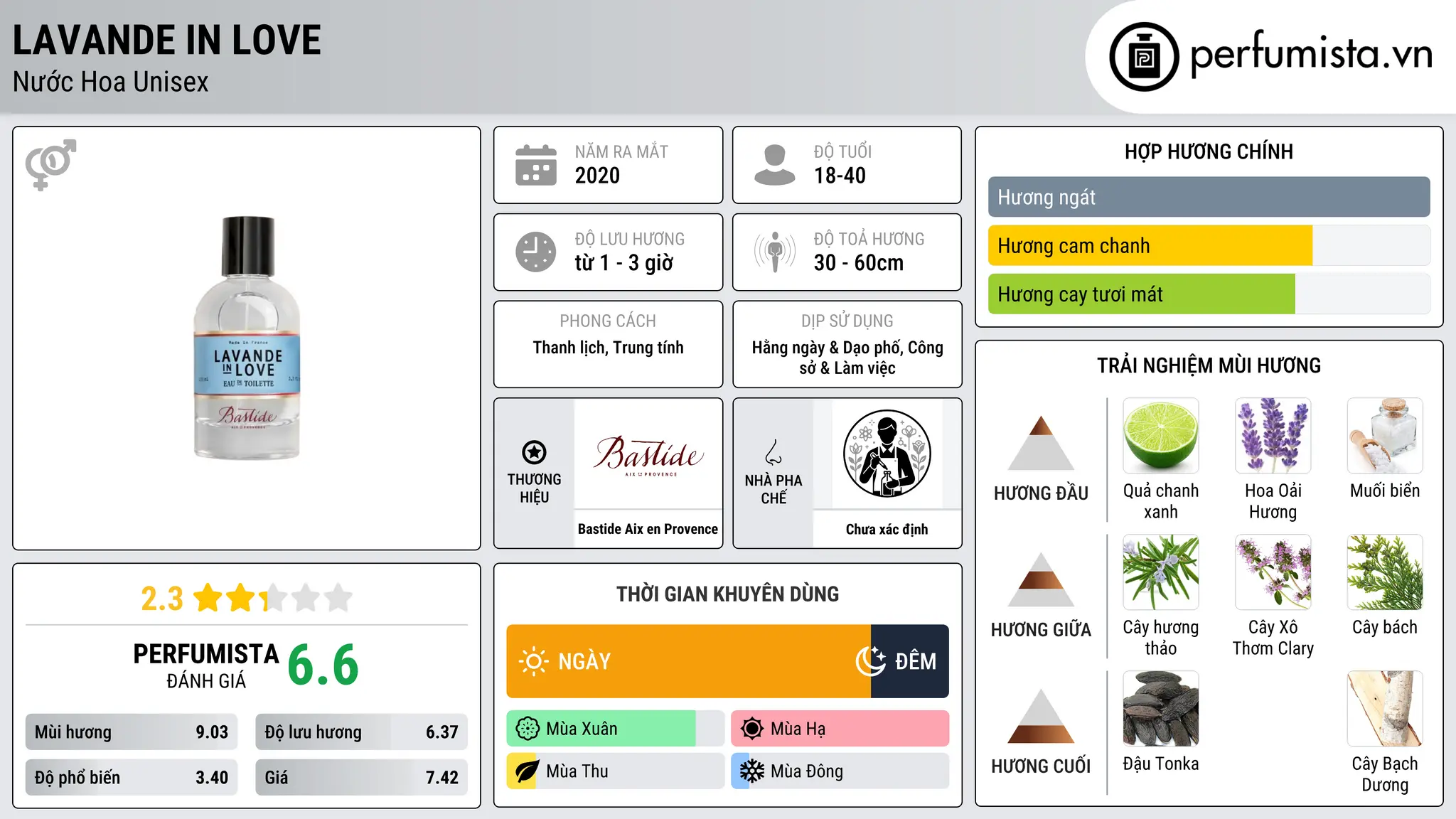Click the perfumista.vn site name
Image resolution: width=1456 pixels, height=819 pixels.
tap(1311, 54)
